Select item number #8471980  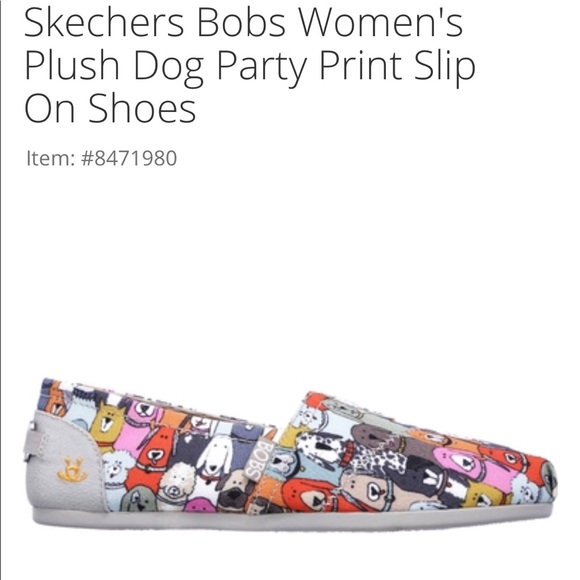[129, 158]
